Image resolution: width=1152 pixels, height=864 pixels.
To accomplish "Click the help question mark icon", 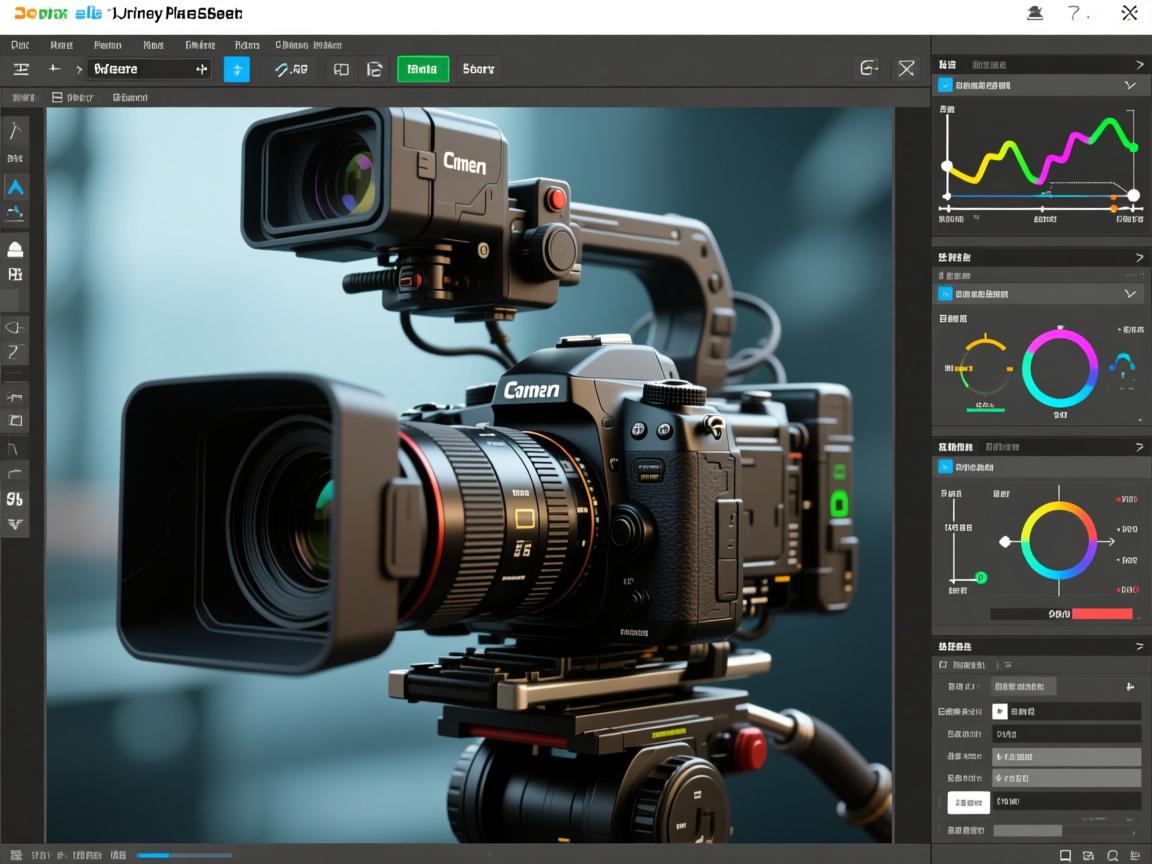I will (1076, 13).
